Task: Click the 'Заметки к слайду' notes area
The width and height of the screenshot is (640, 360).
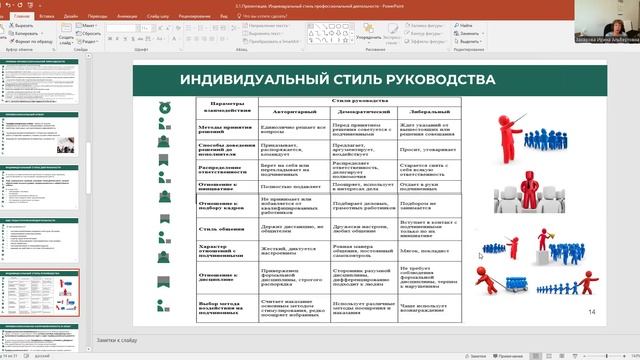Action: click(x=117, y=340)
